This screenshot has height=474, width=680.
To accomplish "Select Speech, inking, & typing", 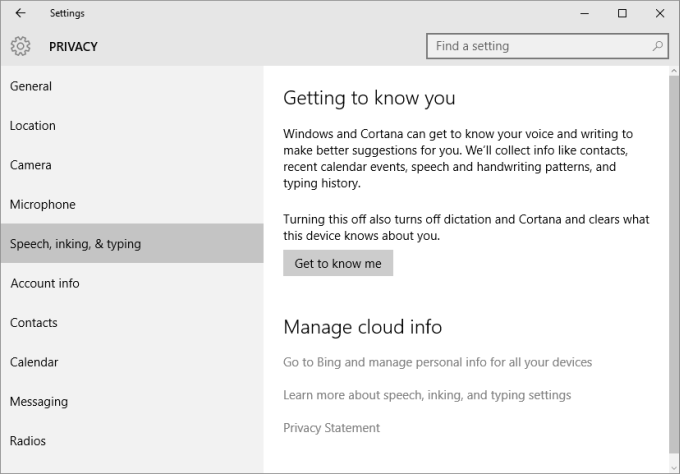I will pos(75,244).
